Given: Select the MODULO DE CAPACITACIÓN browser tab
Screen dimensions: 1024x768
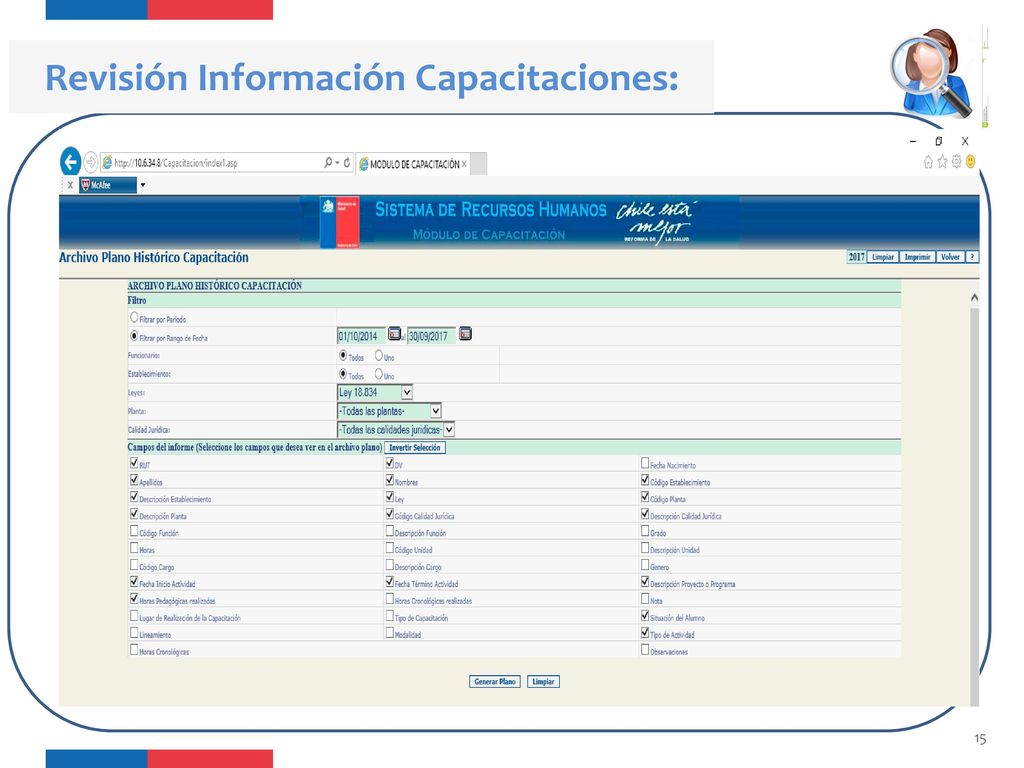Looking at the screenshot, I should pos(413,165).
